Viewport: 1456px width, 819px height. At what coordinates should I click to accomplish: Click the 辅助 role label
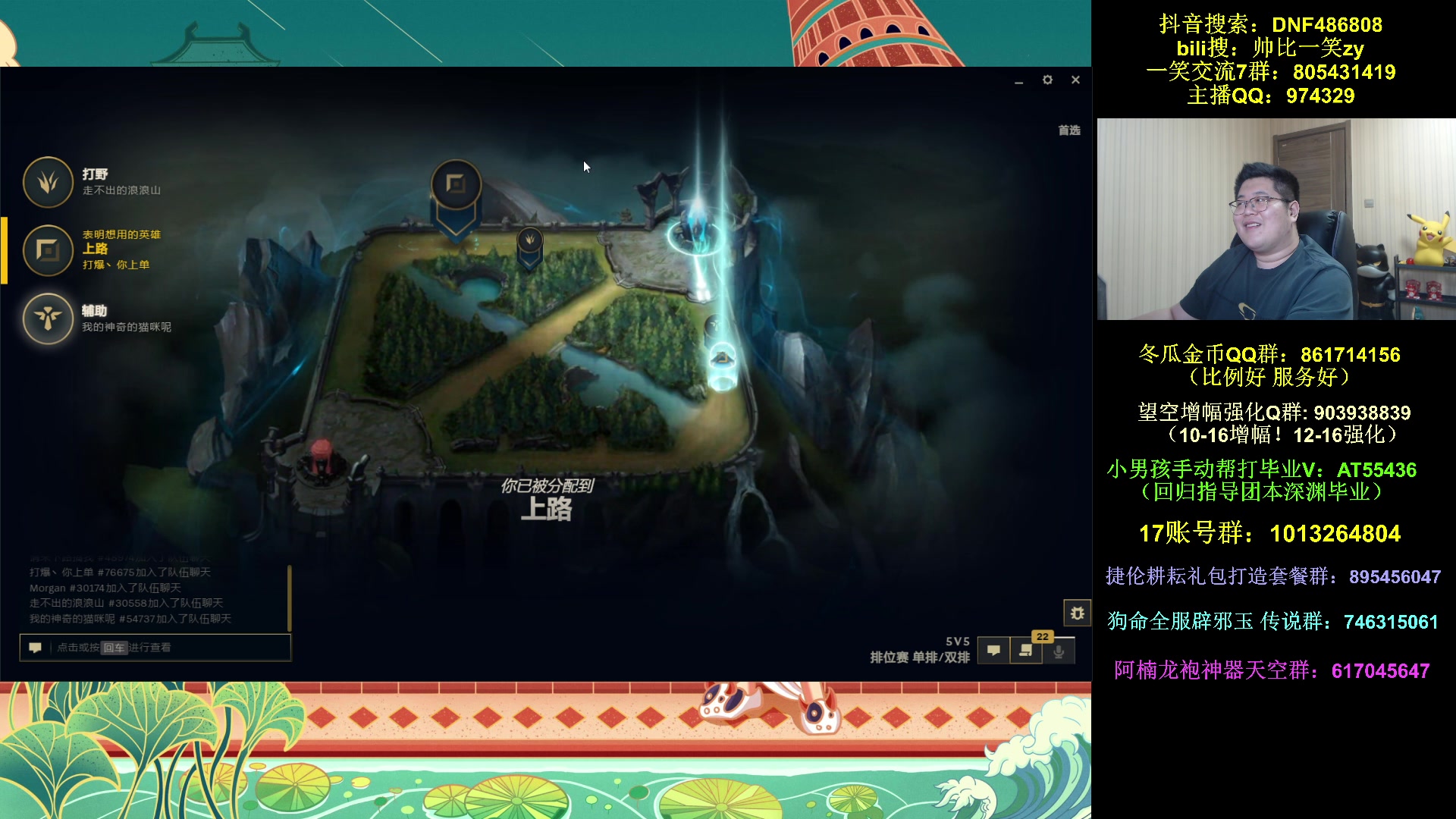[95, 311]
